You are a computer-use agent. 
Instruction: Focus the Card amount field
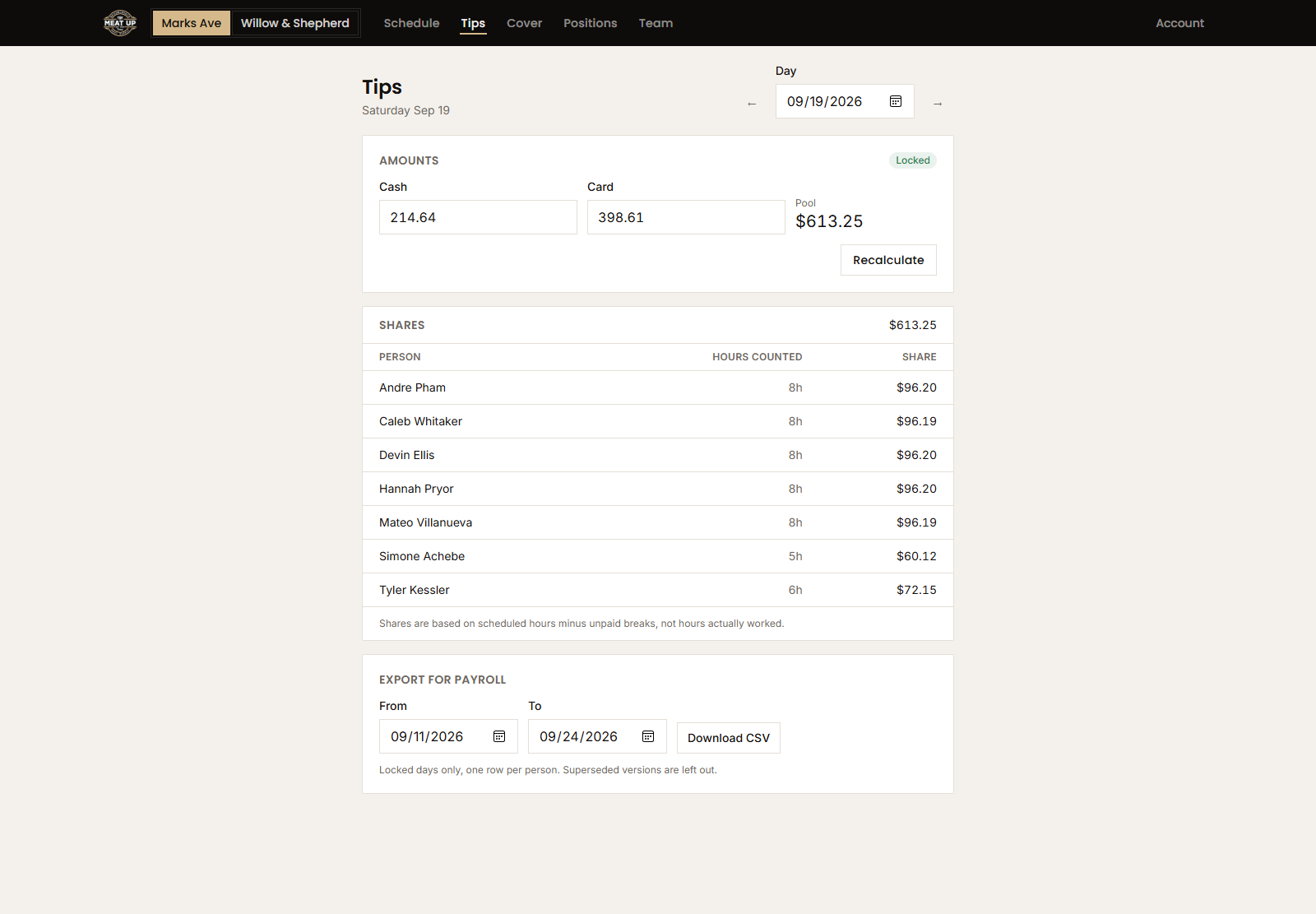[x=686, y=217]
